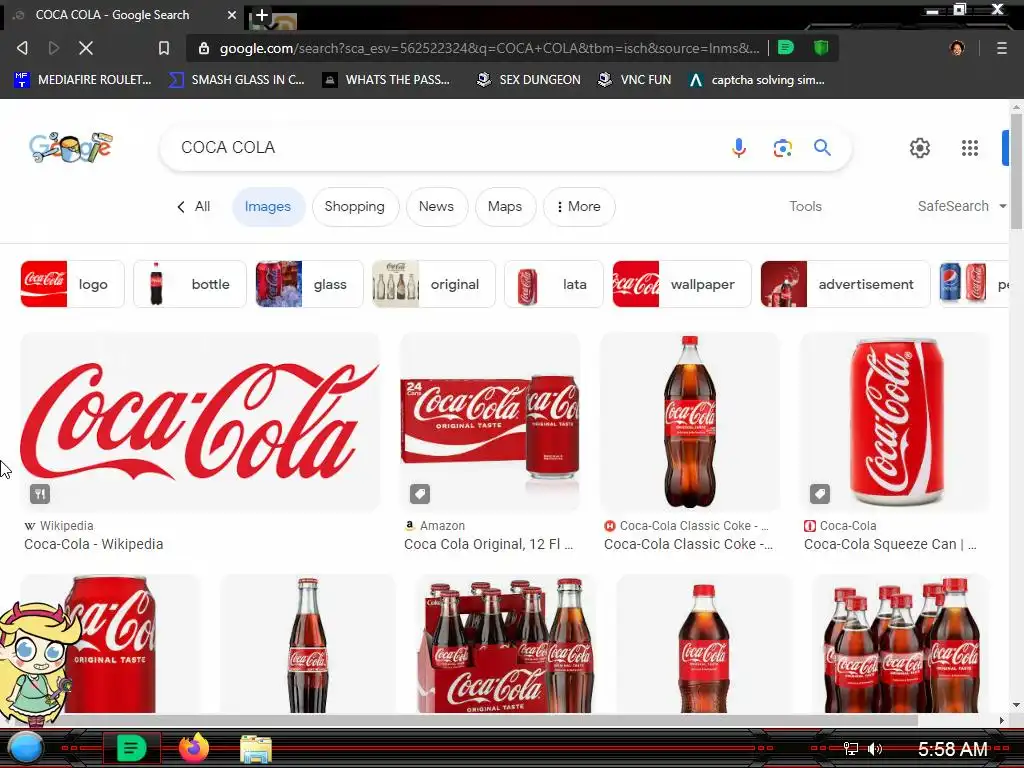This screenshot has height=768, width=1024.
Task: Click the volume speaker tray icon
Action: (x=875, y=748)
